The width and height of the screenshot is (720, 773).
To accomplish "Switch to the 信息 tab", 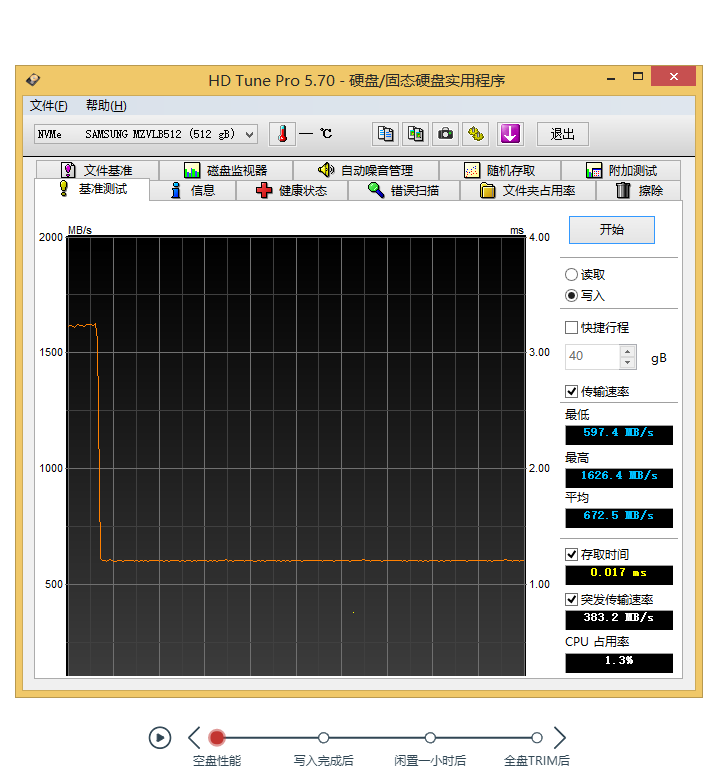I will pos(193,190).
